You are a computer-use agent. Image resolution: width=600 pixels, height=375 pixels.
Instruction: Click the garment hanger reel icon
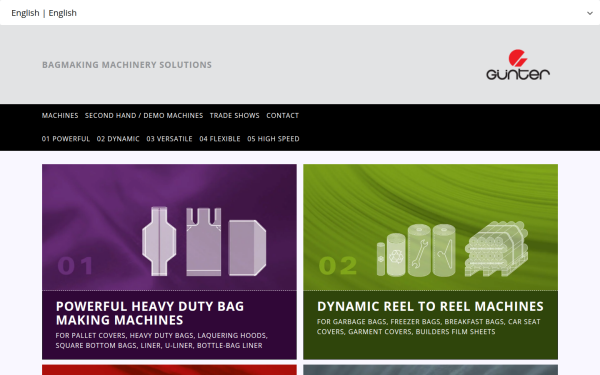click(444, 250)
